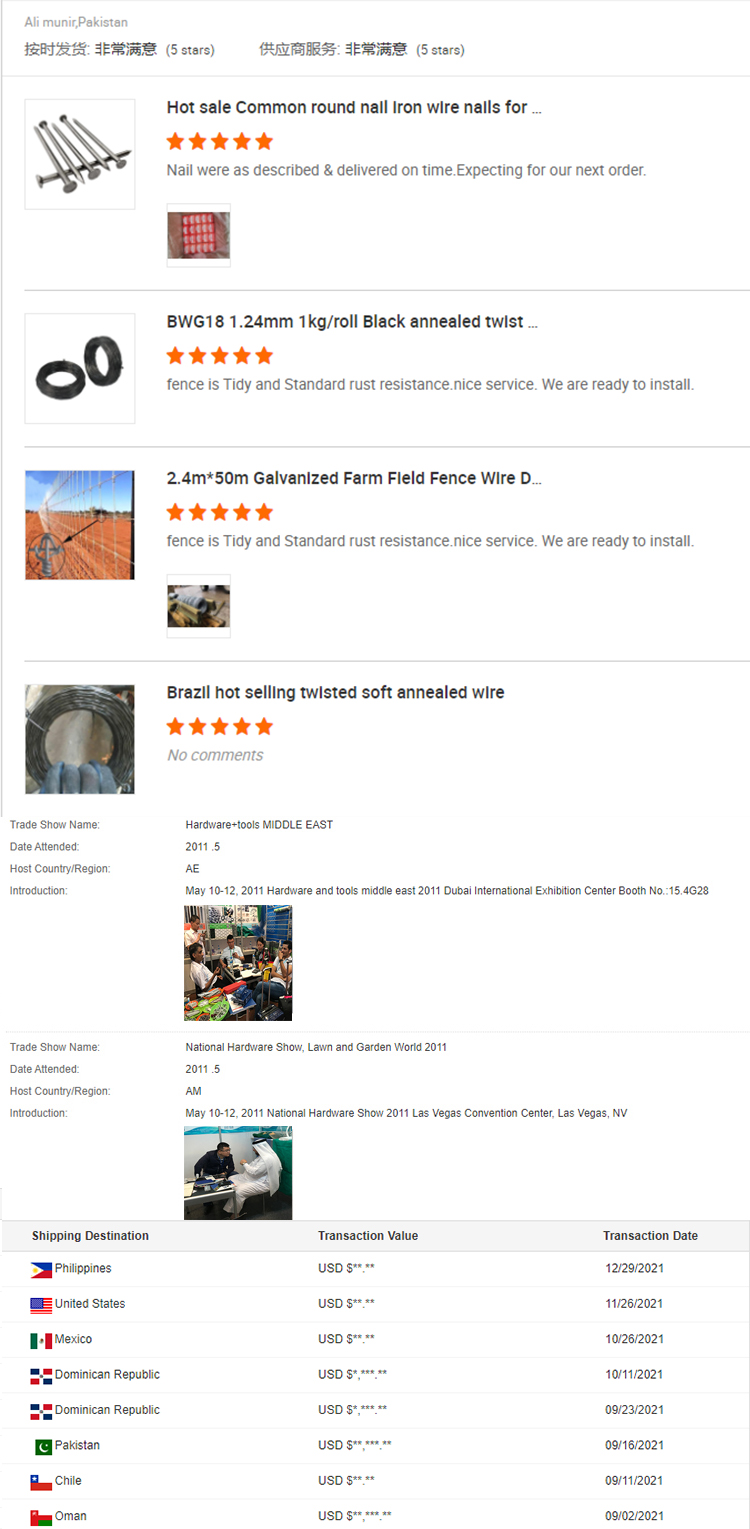Click the Chile flag icon

click(x=41, y=1482)
